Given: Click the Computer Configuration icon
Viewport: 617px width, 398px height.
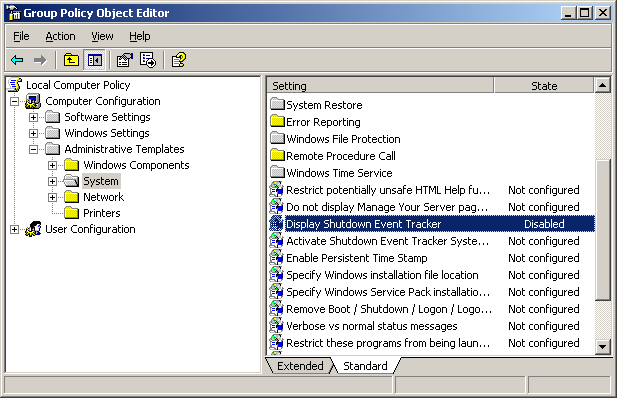Looking at the screenshot, I should pos(33,101).
